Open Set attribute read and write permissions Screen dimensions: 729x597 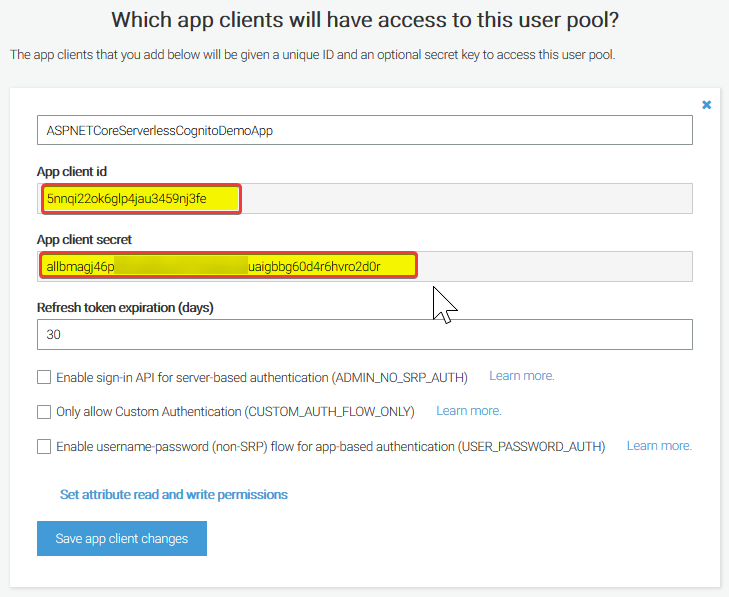(x=174, y=494)
